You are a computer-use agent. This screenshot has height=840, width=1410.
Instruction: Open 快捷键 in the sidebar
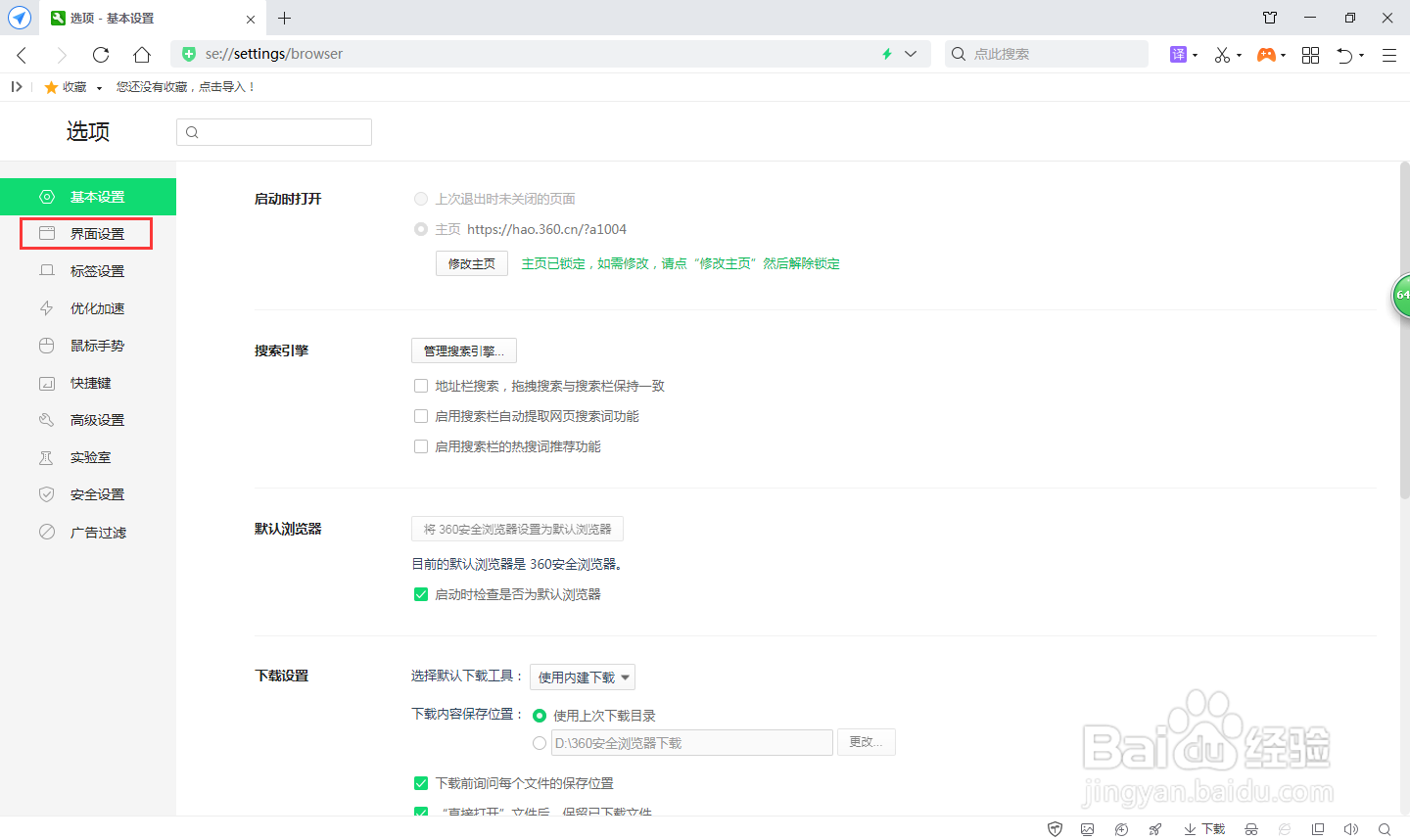(88, 383)
